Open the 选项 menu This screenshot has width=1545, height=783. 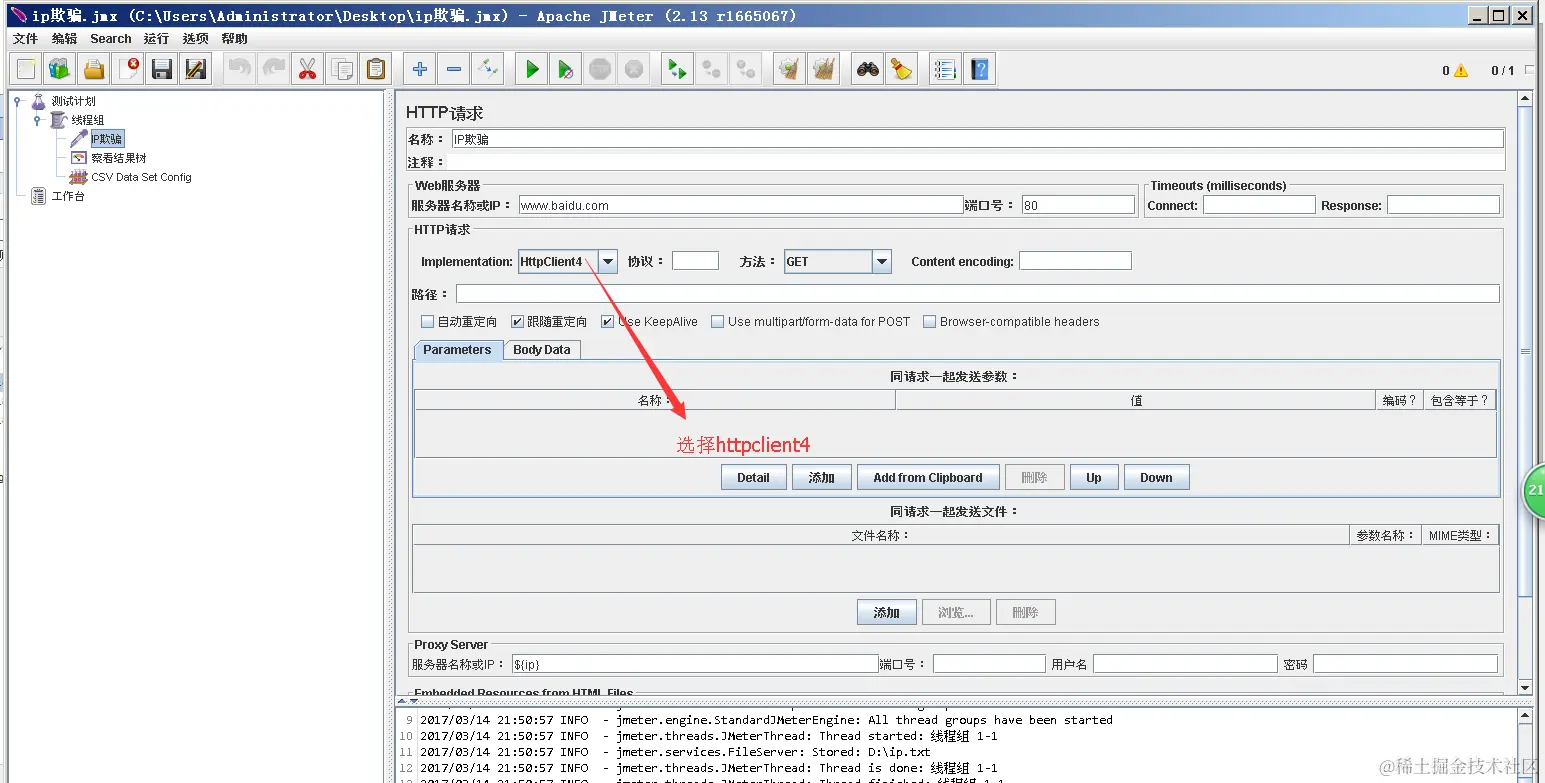coord(196,39)
